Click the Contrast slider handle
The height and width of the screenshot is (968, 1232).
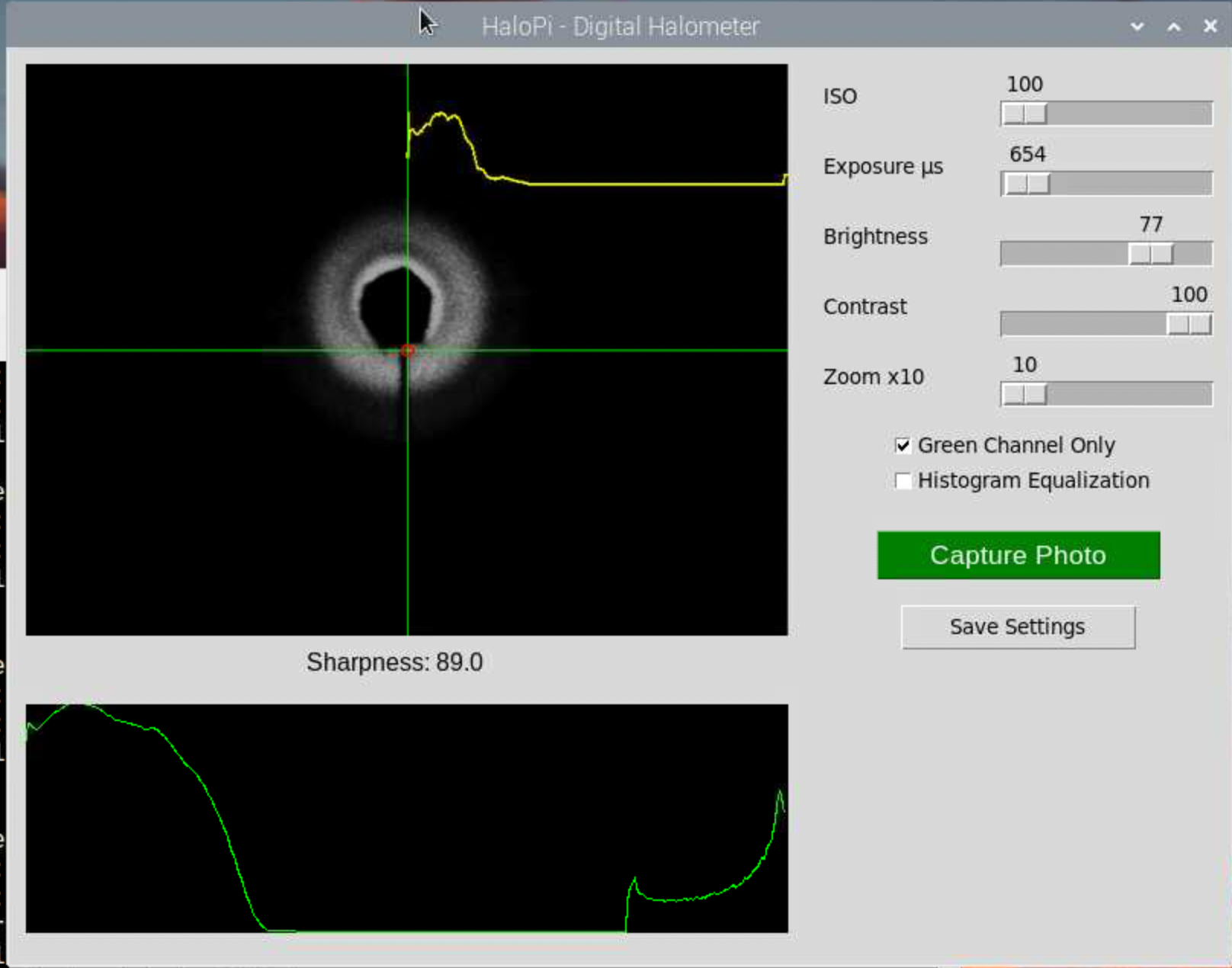(x=1189, y=324)
